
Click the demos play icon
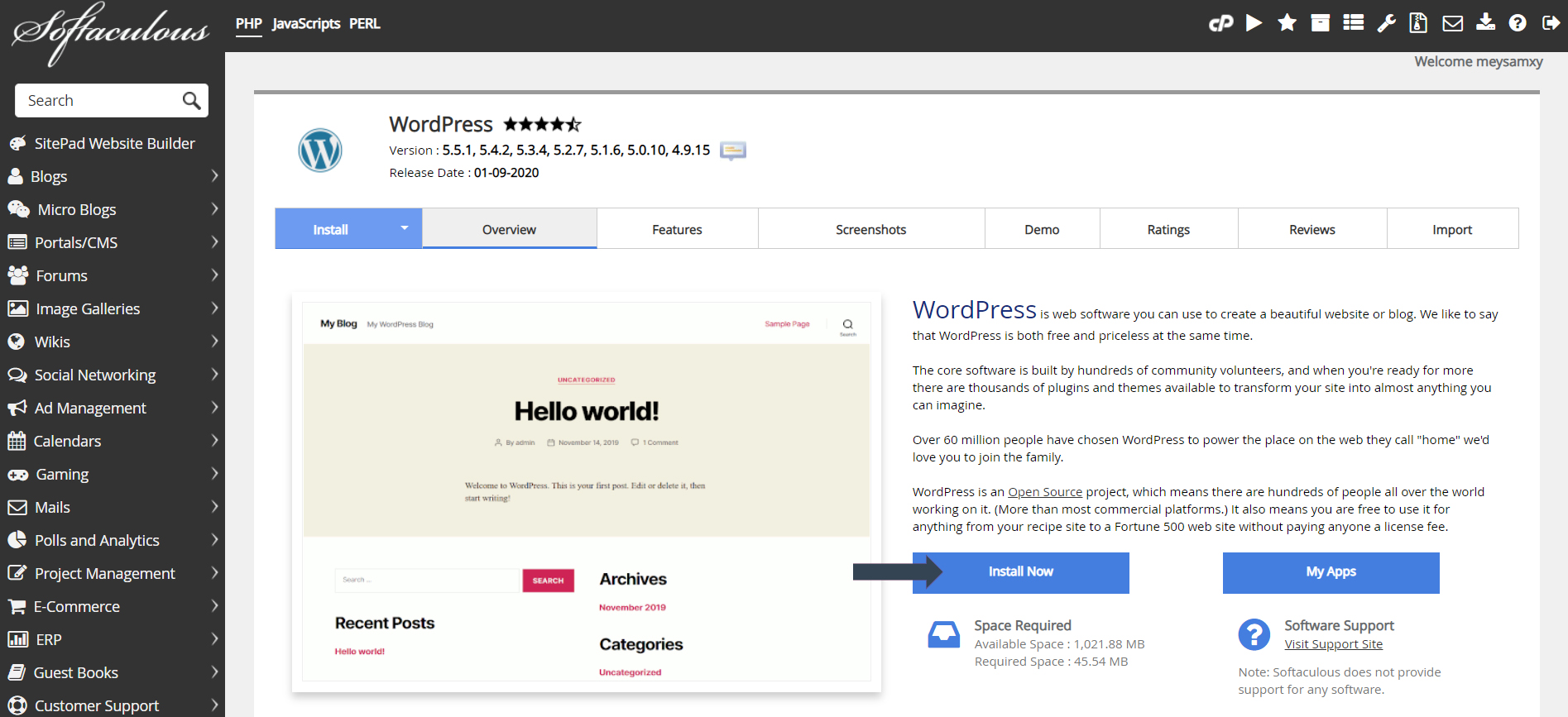(1254, 23)
